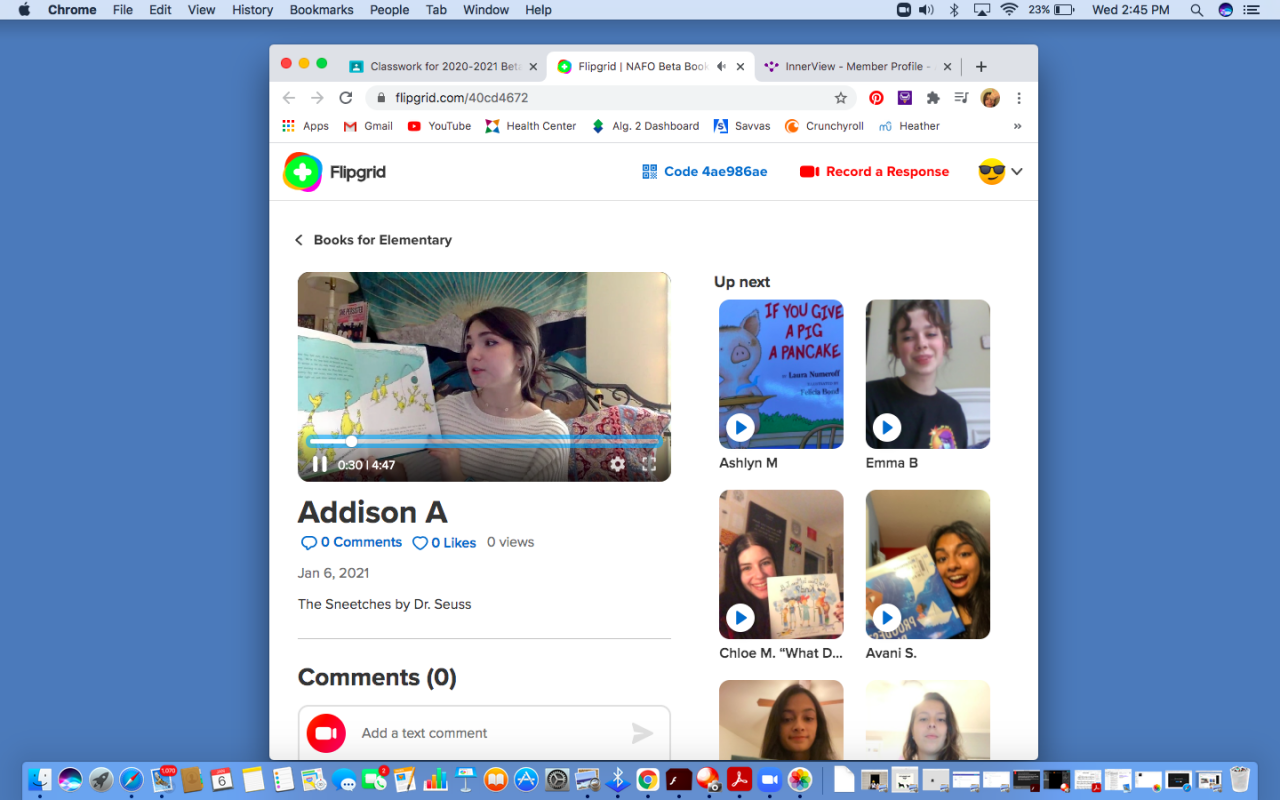Bookmark this page with the star
This screenshot has width=1280, height=800.
tap(841, 98)
